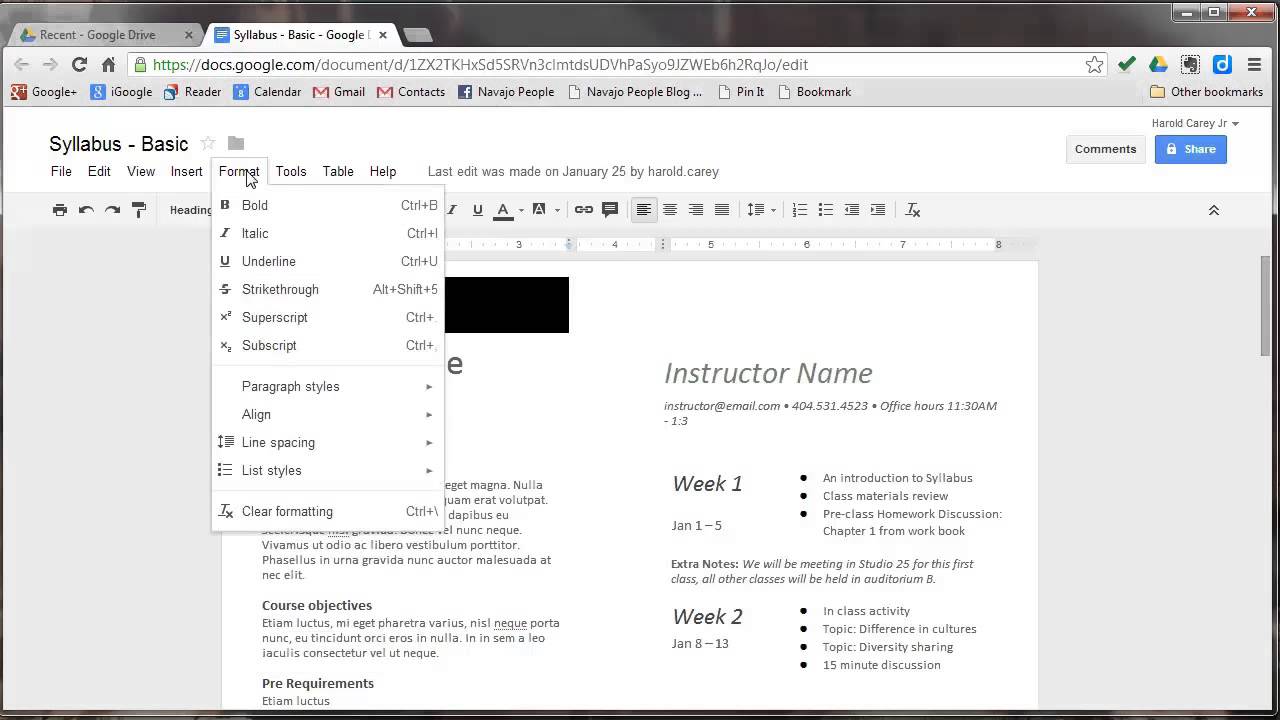This screenshot has width=1280, height=720.
Task: Star the Syllabus - Basic document
Action: (208, 143)
